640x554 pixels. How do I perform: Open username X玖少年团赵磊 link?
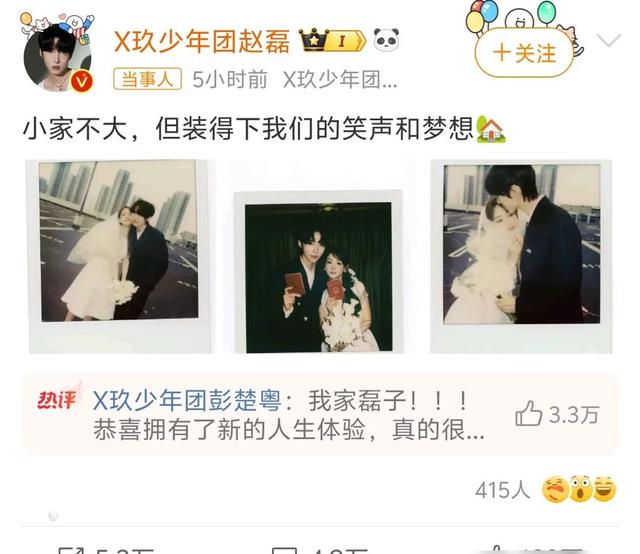click(202, 41)
